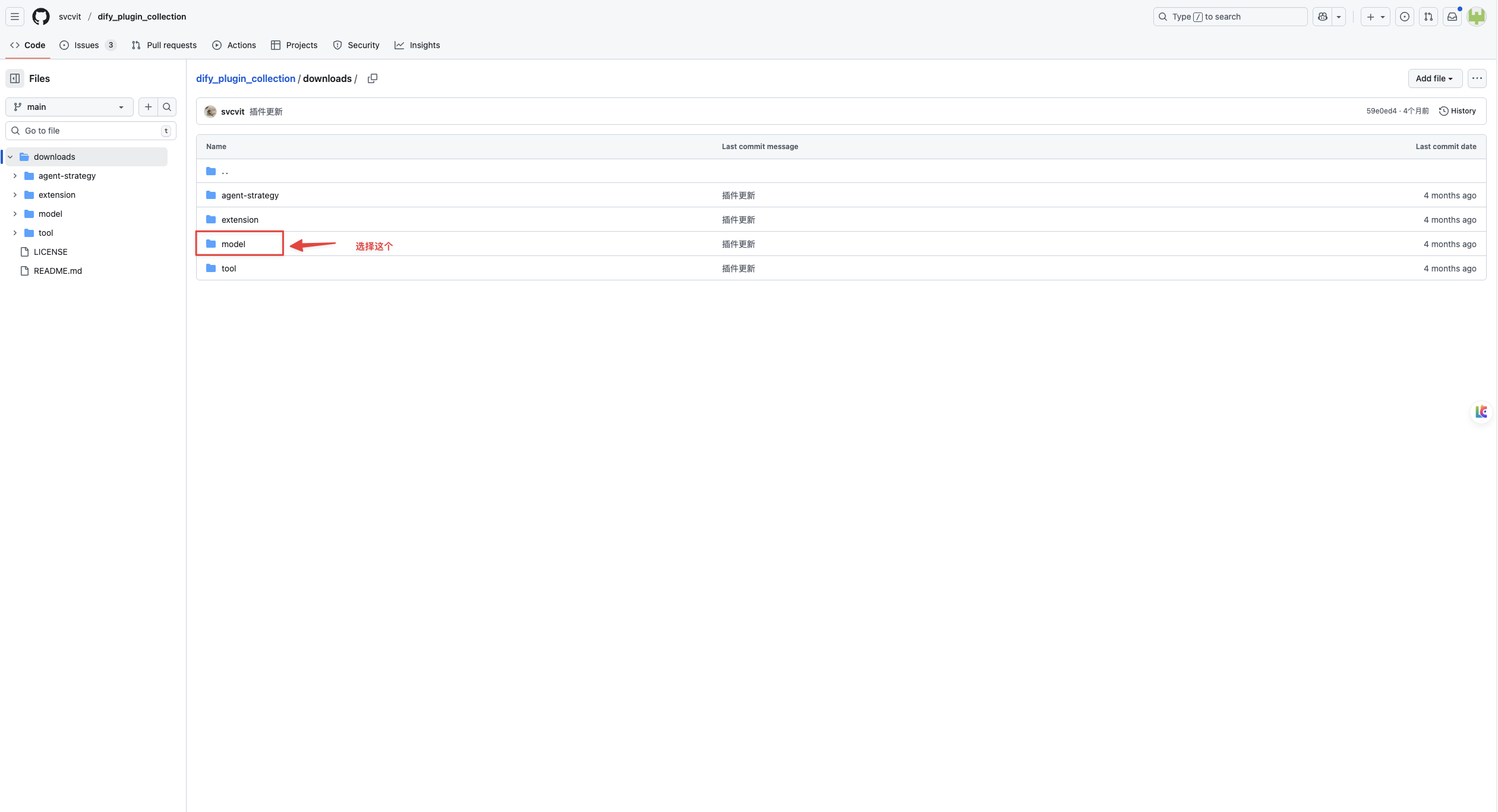Open the pull requests header icon
Screen dimensions: 1498x812
coord(1428,17)
